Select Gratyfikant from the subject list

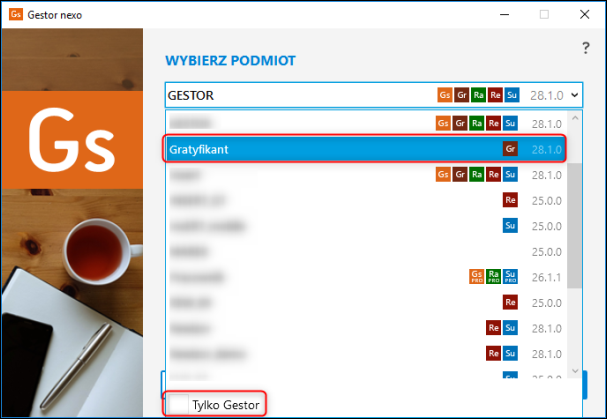(366, 149)
